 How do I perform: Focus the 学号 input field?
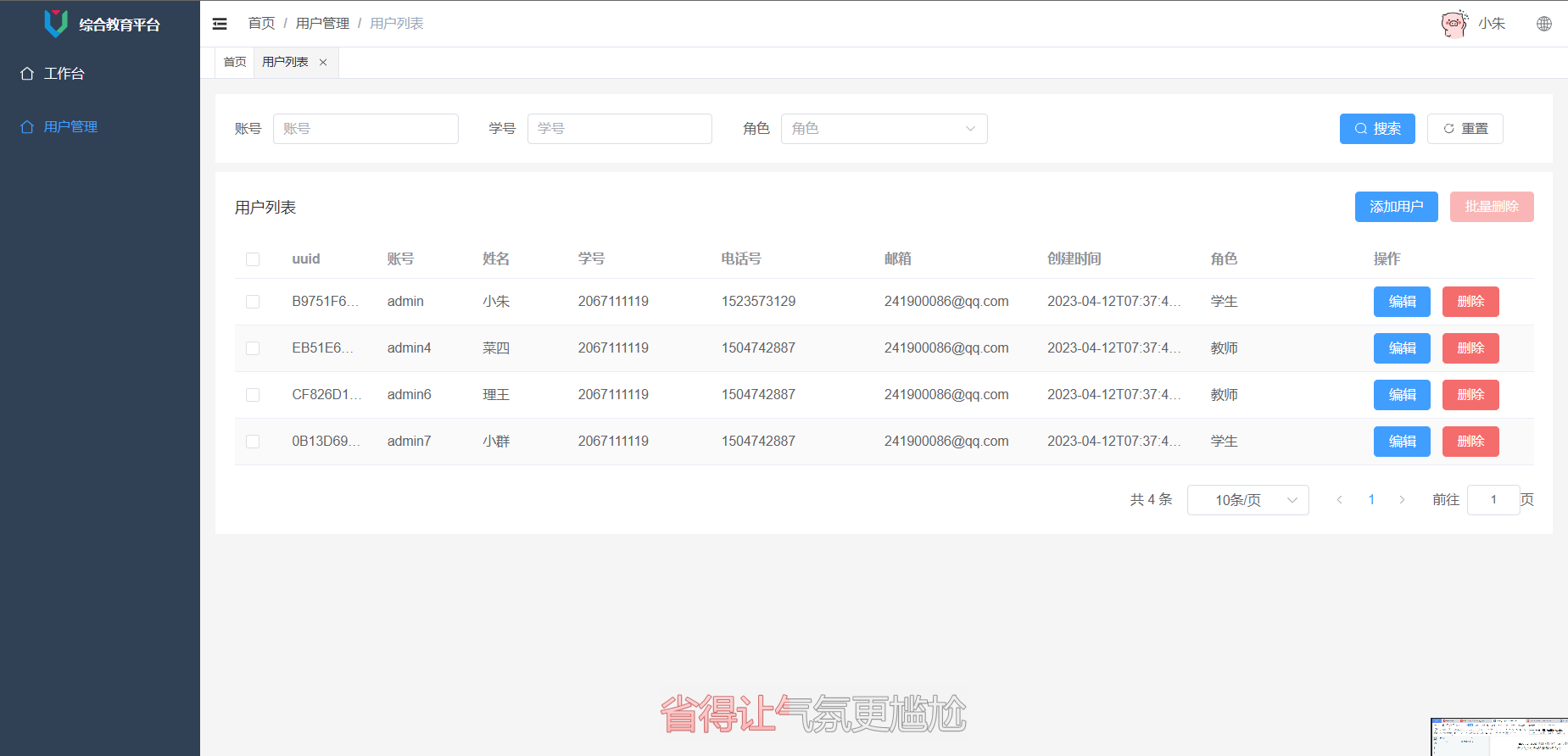pos(620,129)
